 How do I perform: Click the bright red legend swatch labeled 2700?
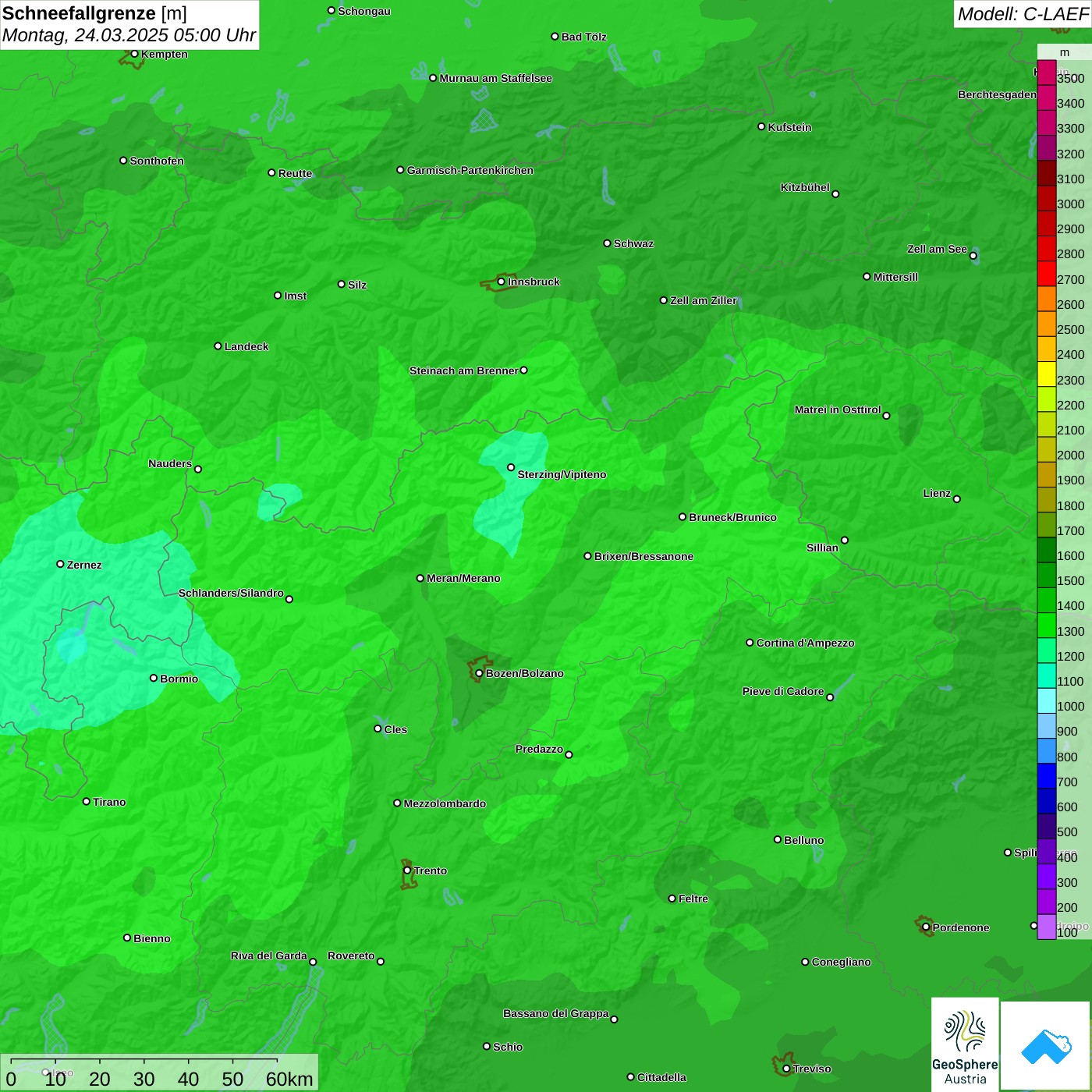coord(1046,274)
